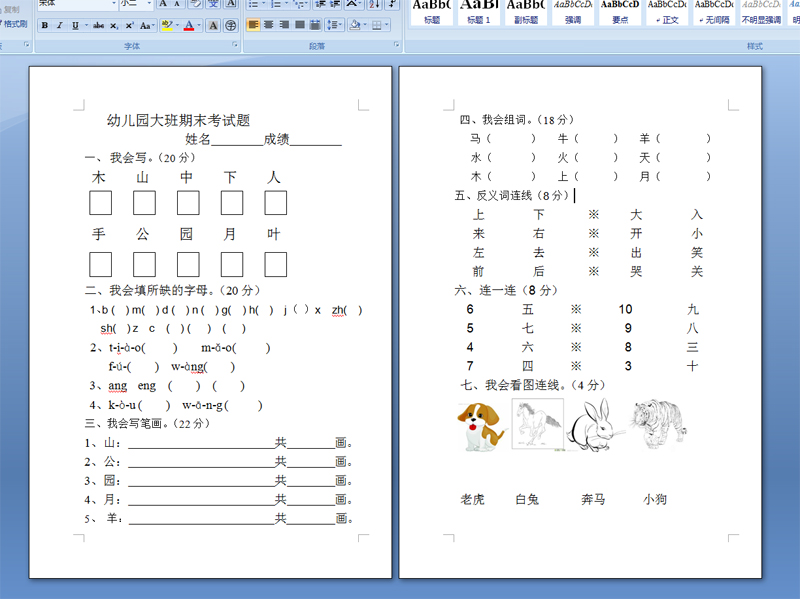Click the heading 四、我会组词。(18分)
Viewport: 800px width, 599px height.
[x=517, y=120]
